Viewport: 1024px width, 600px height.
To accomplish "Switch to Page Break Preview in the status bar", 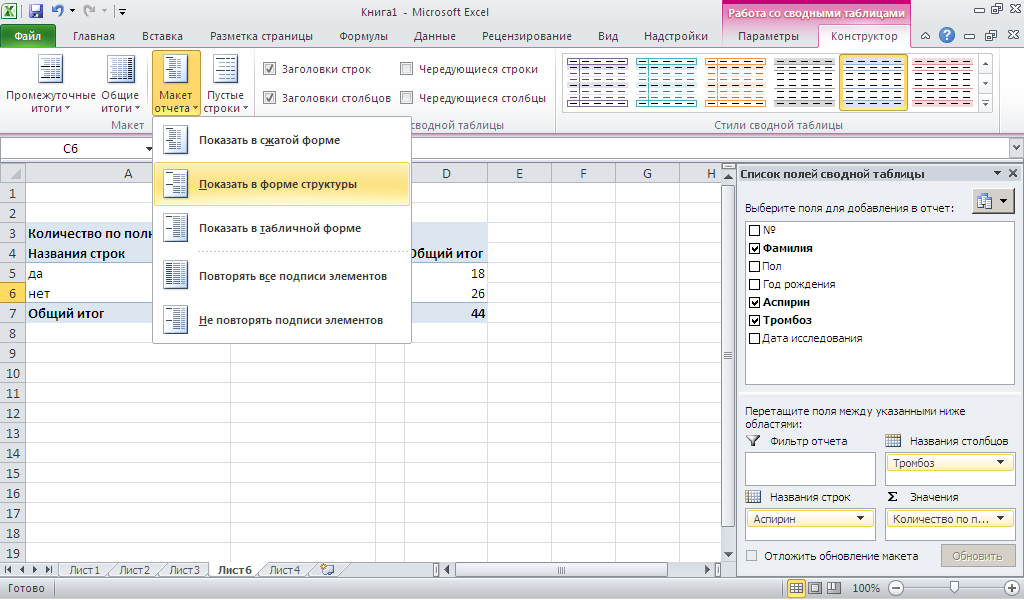I will pos(834,588).
